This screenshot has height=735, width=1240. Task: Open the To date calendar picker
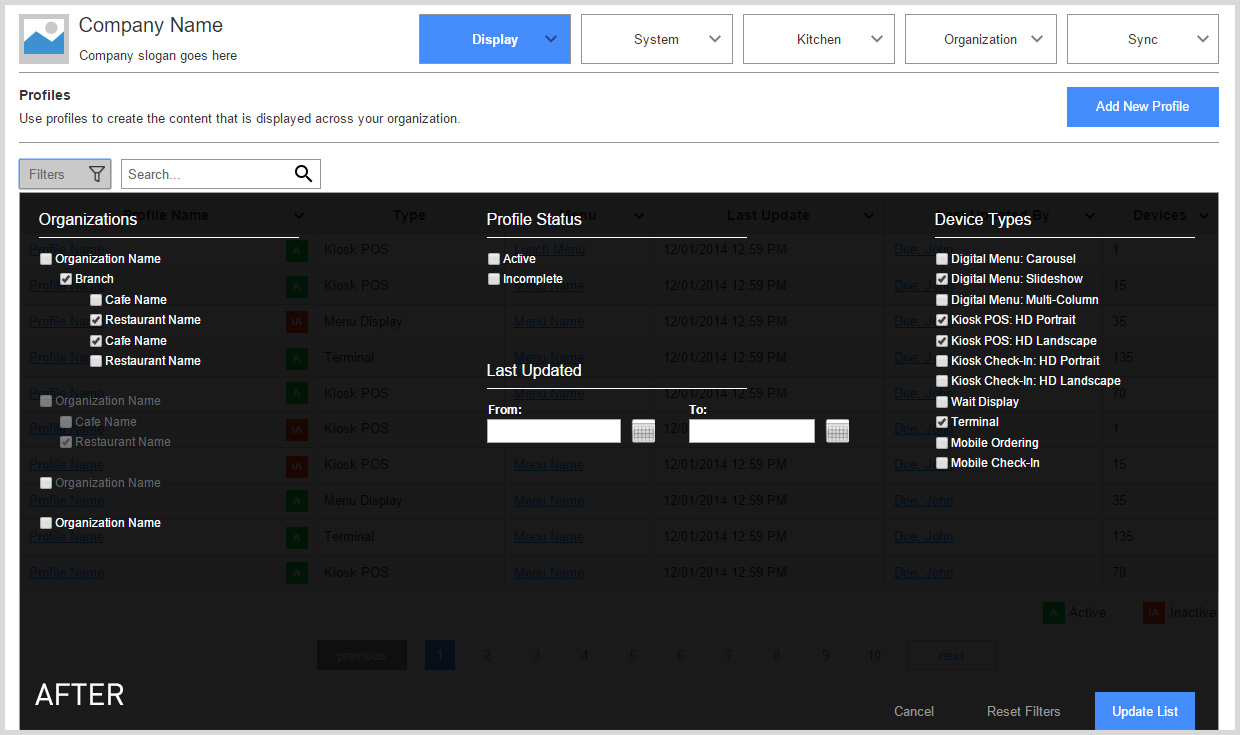pyautogui.click(x=837, y=431)
